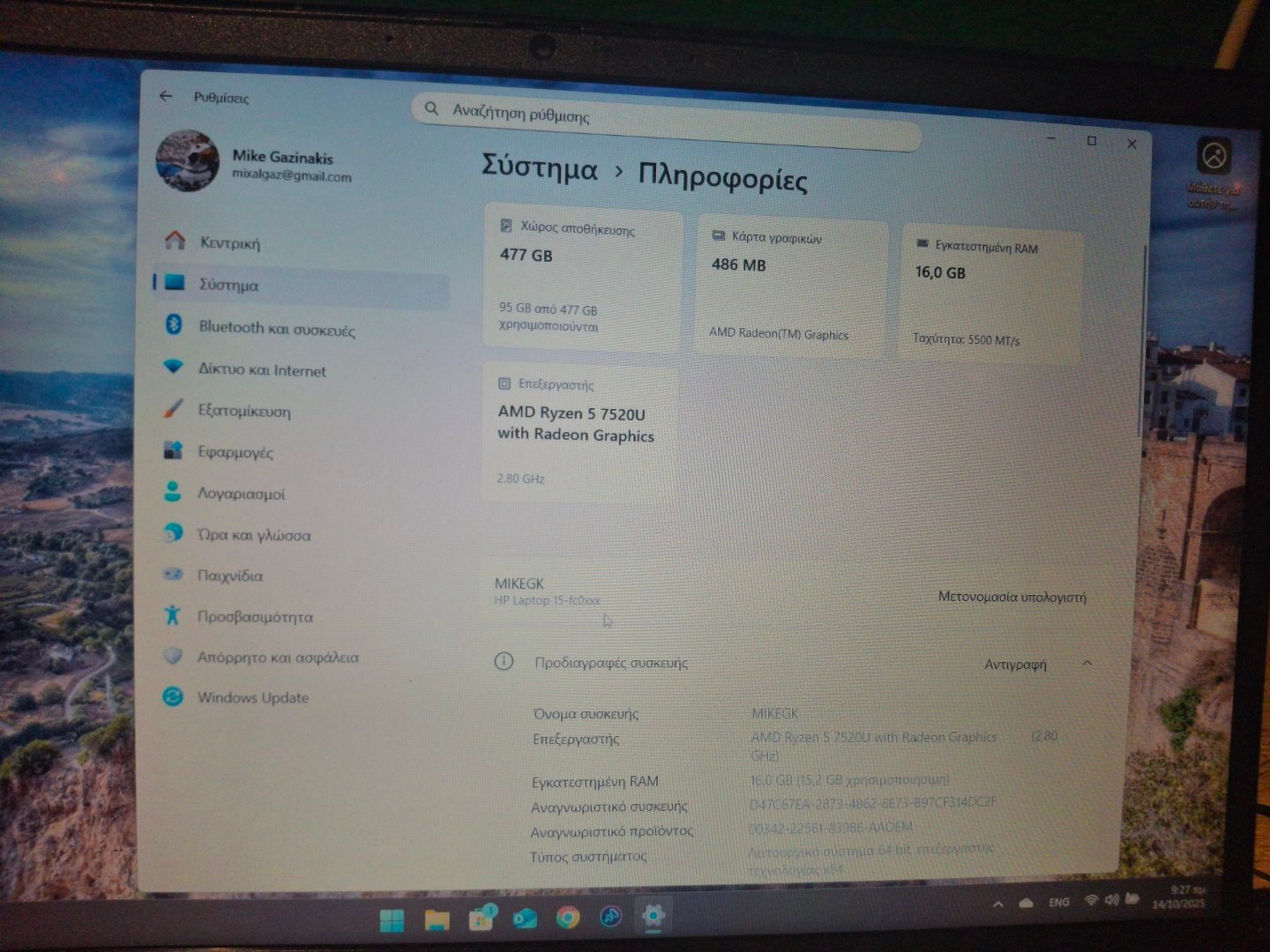Click the battery tray icon
The width and height of the screenshot is (1270, 952).
[1132, 899]
